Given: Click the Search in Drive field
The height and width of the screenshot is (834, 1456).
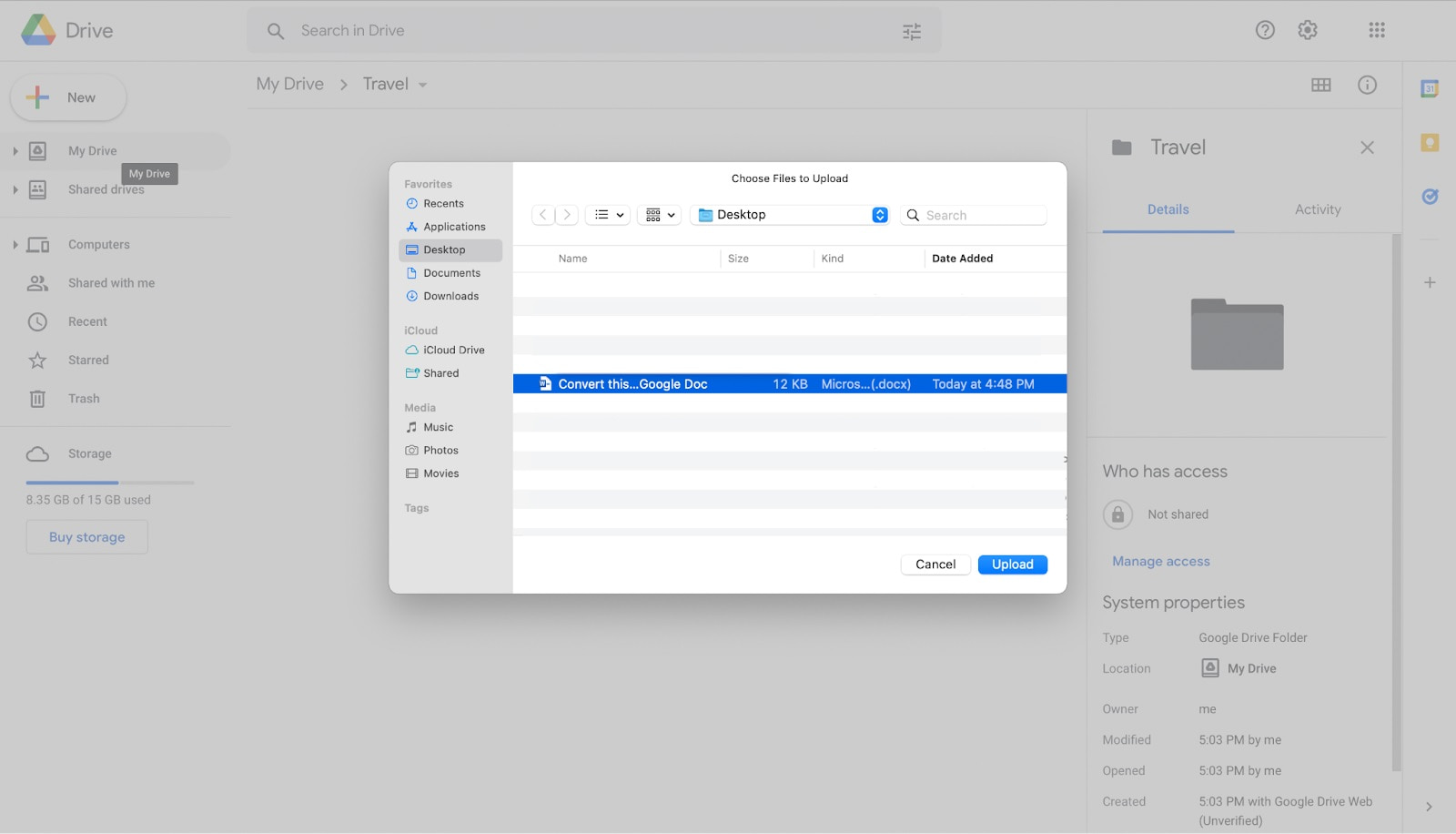Looking at the screenshot, I should (x=593, y=31).
